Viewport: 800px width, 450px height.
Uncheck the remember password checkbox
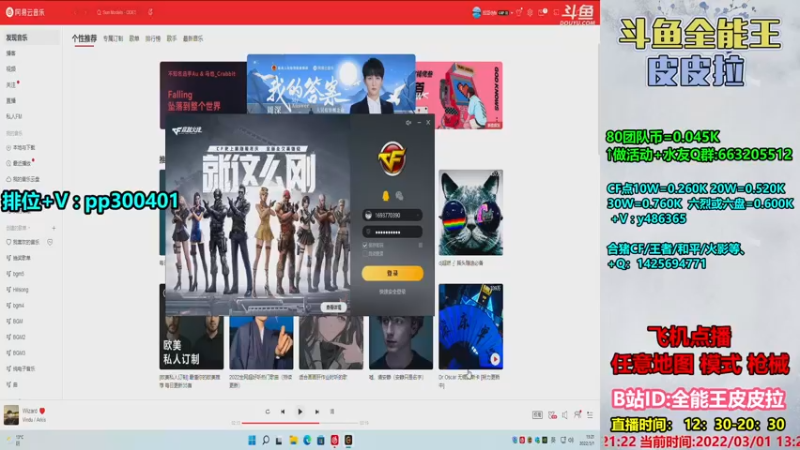pyautogui.click(x=365, y=245)
